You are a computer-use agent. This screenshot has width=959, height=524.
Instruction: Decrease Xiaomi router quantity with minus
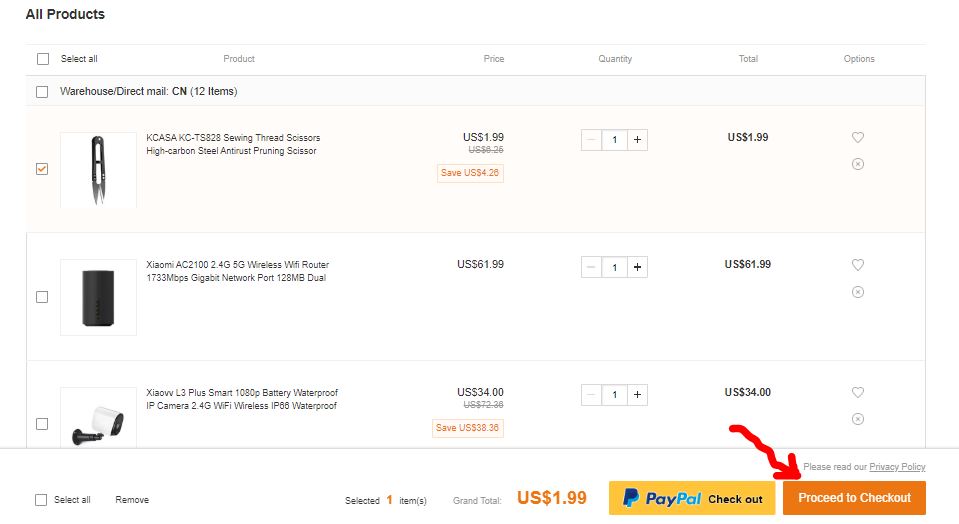click(x=591, y=267)
